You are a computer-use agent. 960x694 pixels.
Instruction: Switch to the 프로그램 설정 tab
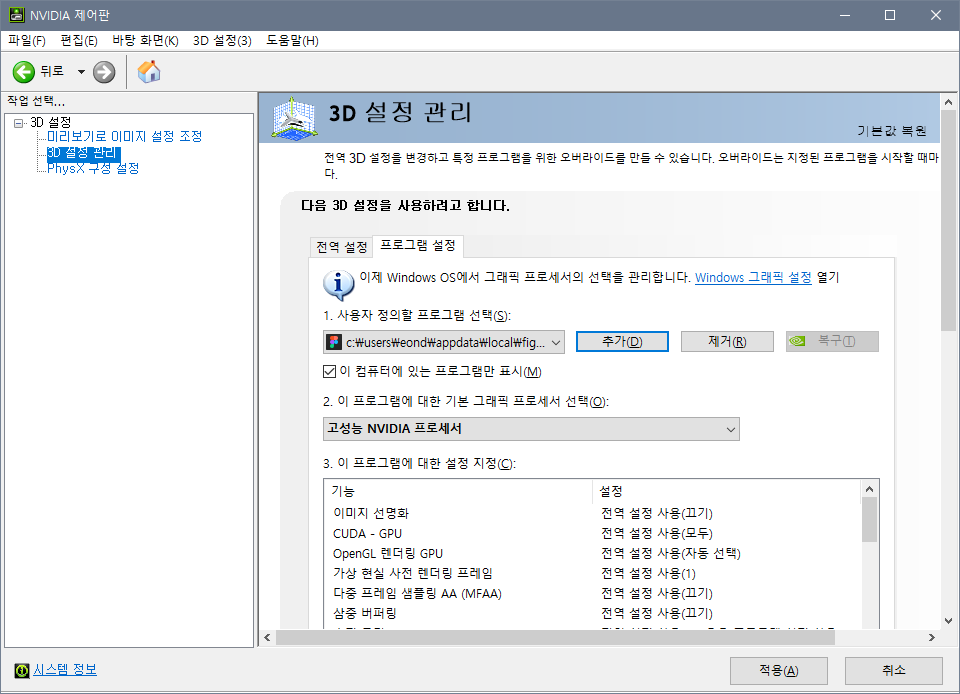418,245
